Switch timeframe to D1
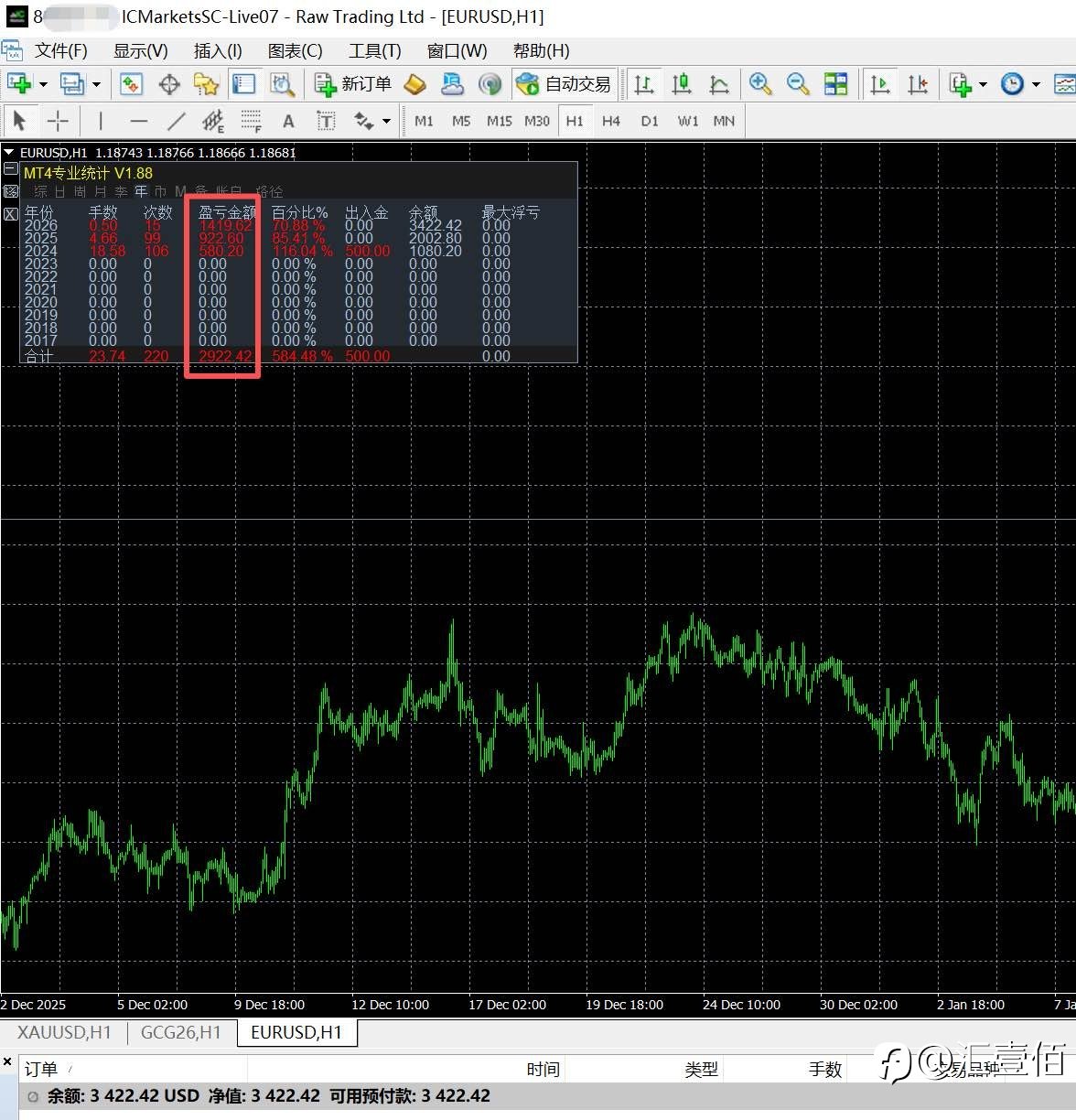The height and width of the screenshot is (1120, 1076). [650, 121]
